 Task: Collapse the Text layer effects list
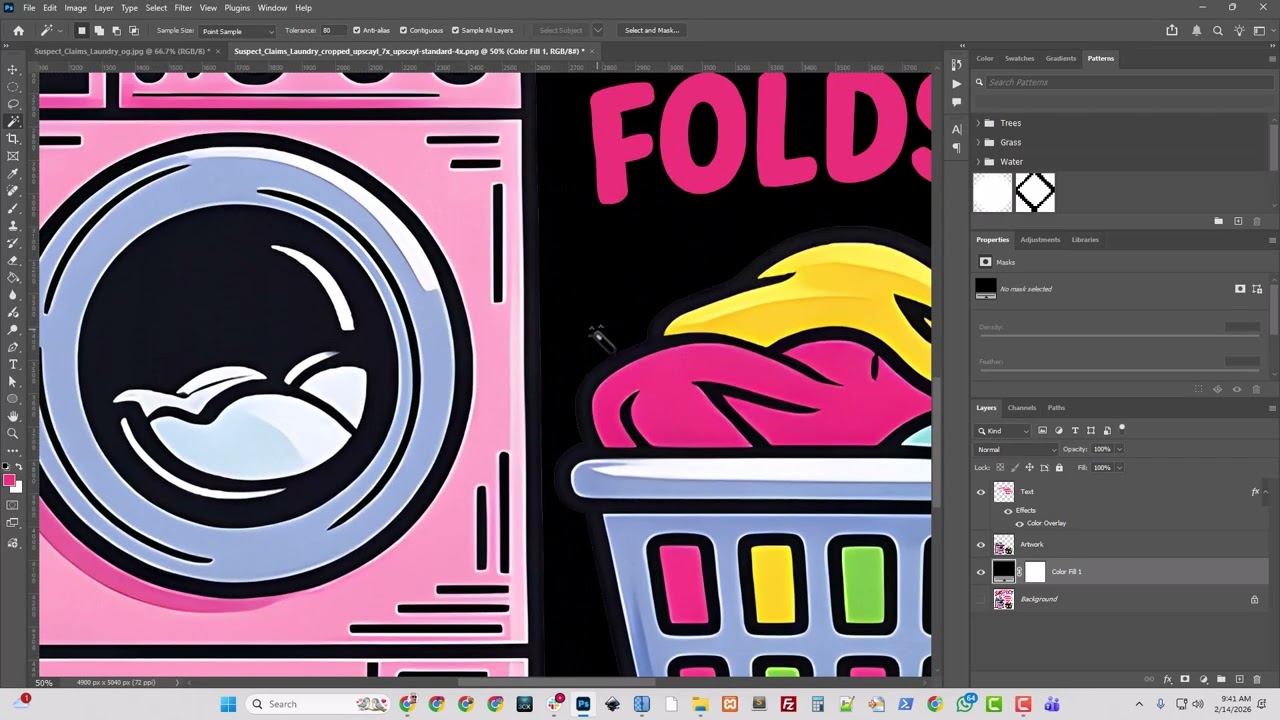pos(1267,491)
